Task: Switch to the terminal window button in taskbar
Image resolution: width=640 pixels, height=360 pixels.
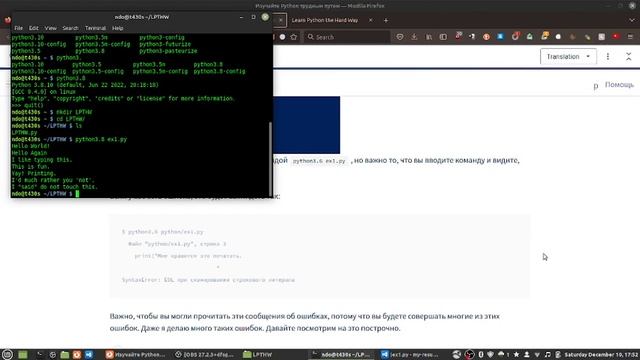Action: tap(342, 354)
